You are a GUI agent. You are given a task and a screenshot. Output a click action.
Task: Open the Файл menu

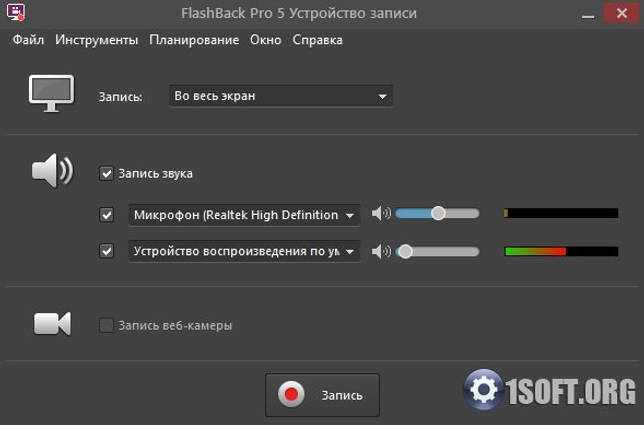28,40
